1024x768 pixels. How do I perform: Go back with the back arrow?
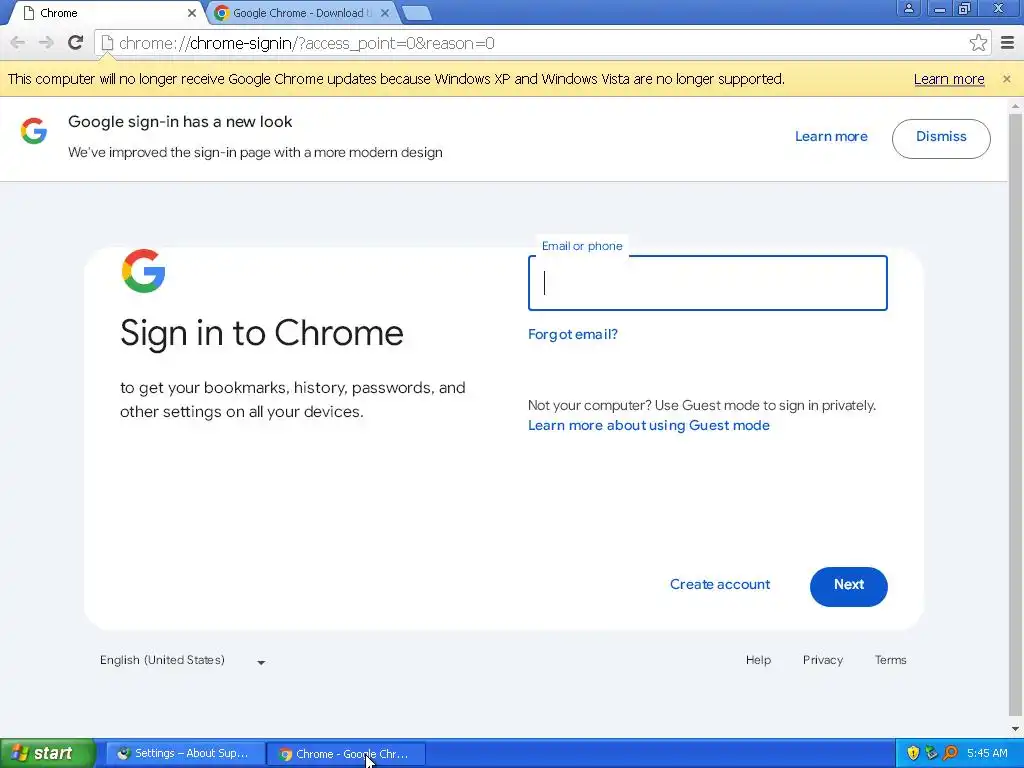[18, 43]
